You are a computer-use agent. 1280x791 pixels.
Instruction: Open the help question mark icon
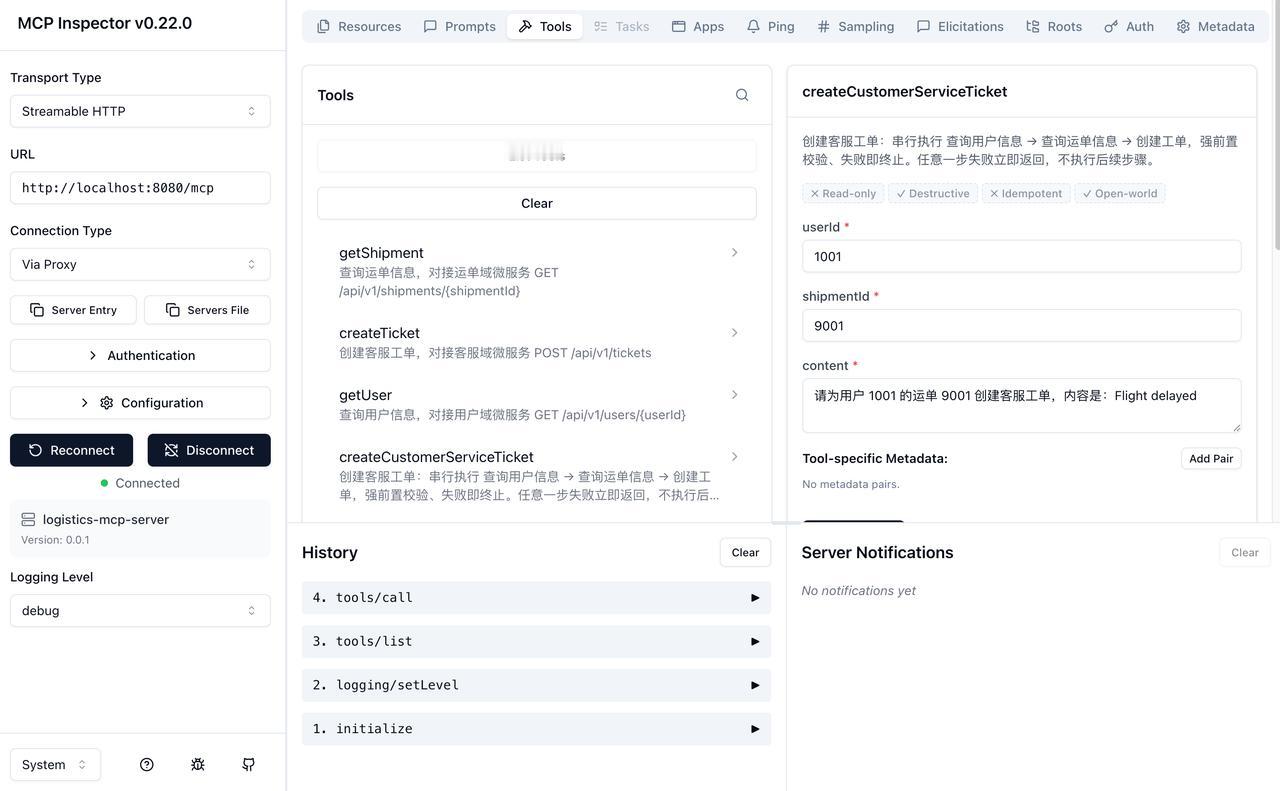[147, 764]
